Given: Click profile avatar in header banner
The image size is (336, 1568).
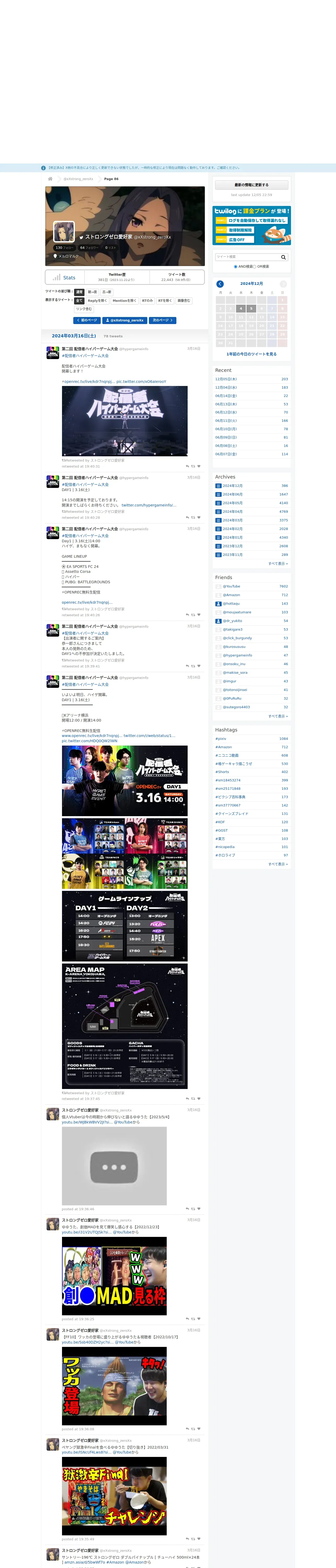Looking at the screenshot, I should pos(64,232).
